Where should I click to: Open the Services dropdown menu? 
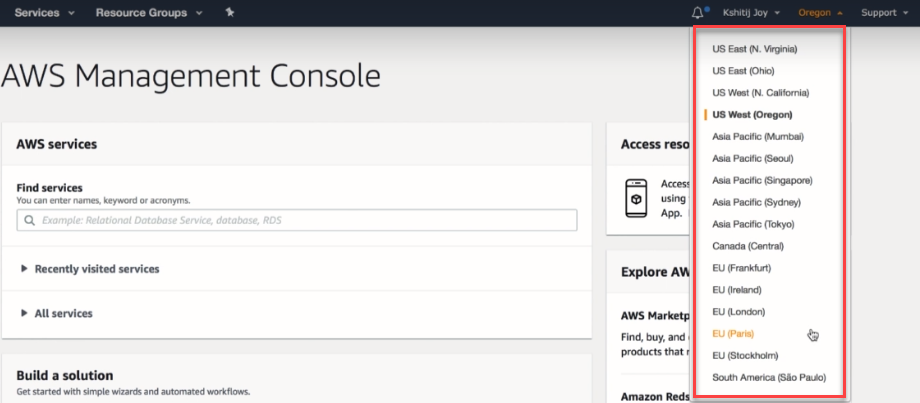pos(45,12)
